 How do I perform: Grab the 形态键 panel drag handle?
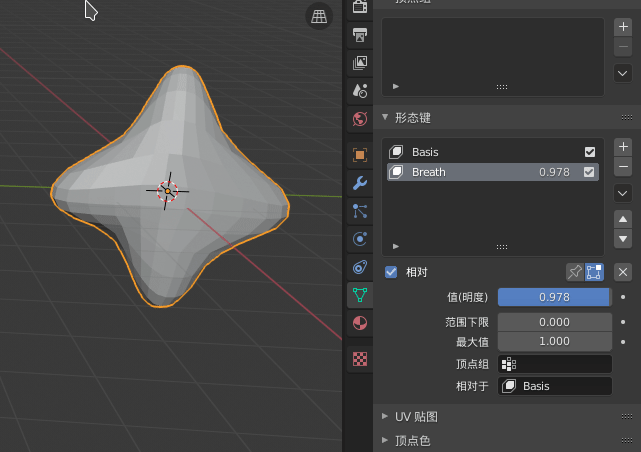pos(627,118)
